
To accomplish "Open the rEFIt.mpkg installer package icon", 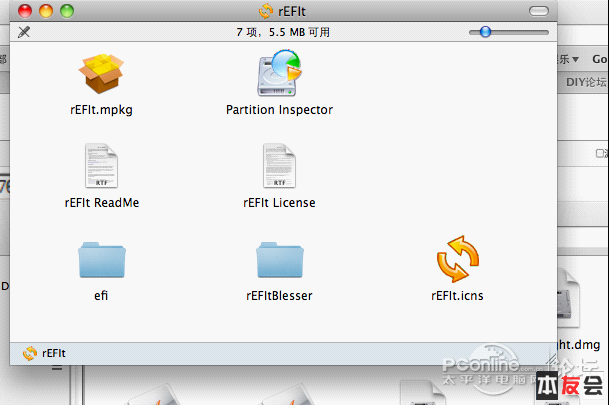I will click(101, 73).
